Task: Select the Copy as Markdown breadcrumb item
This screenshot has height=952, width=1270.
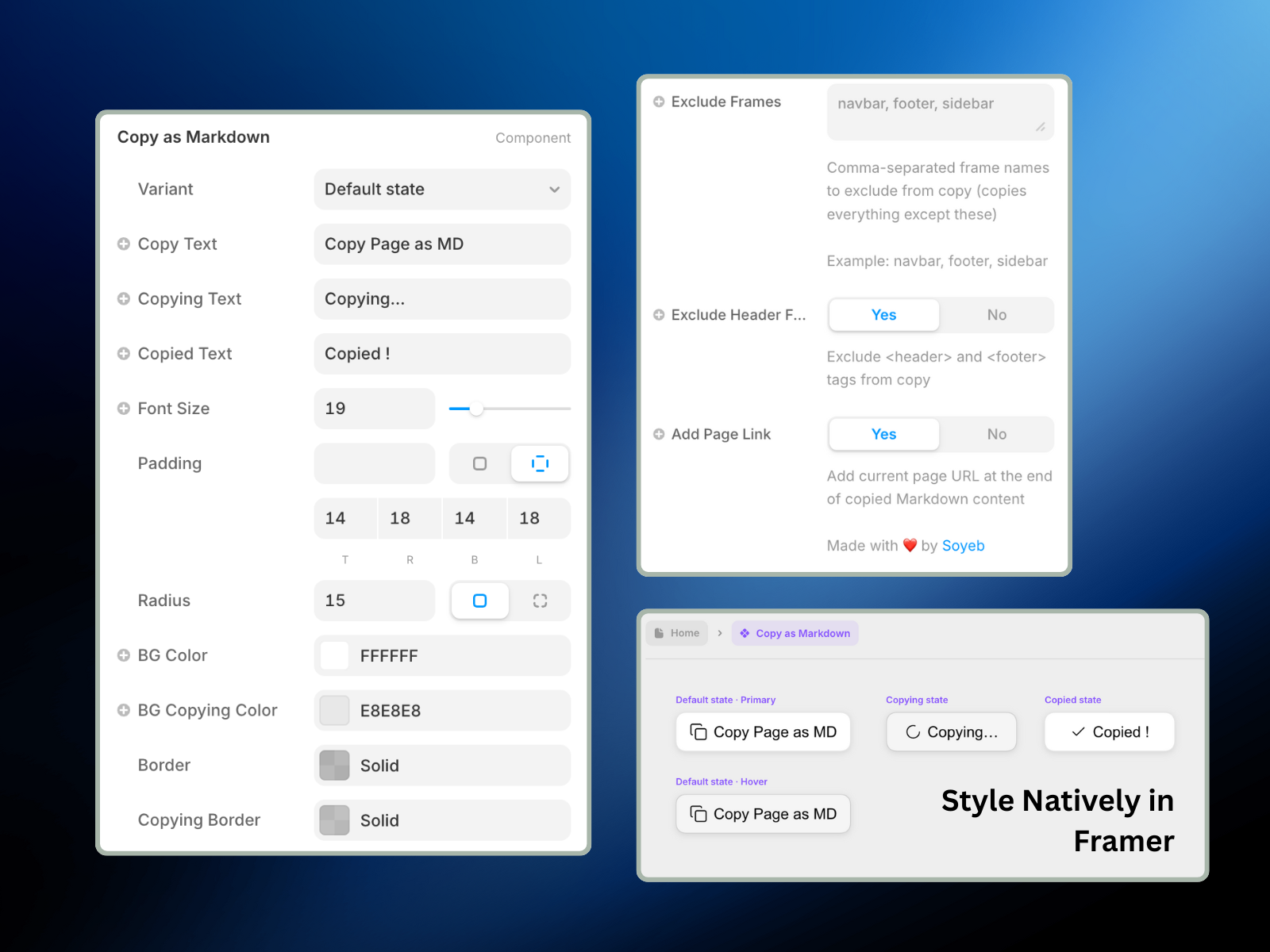Action: pyautogui.click(x=795, y=633)
